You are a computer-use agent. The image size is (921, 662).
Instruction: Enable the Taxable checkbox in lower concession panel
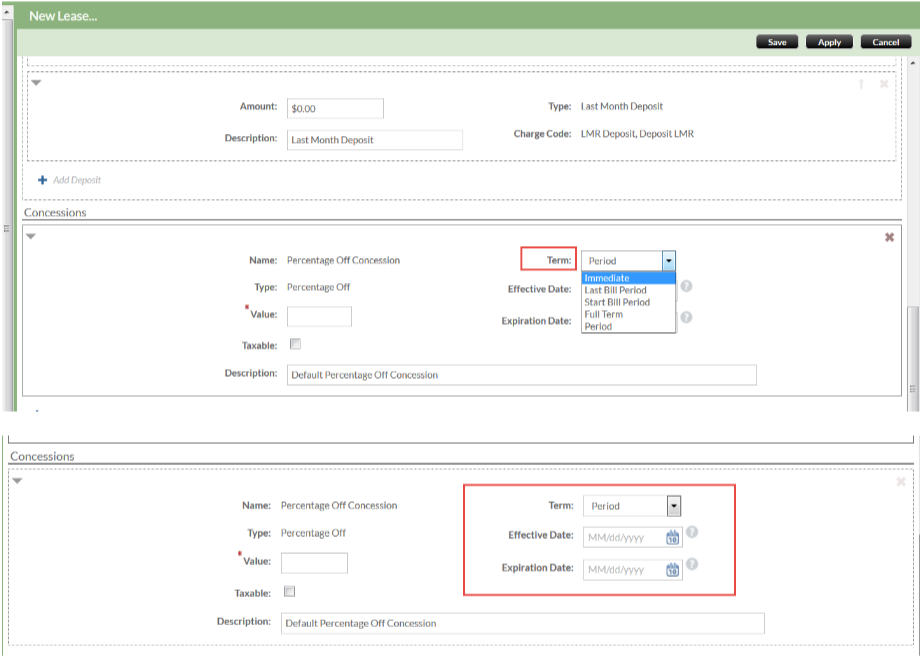pyautogui.click(x=289, y=591)
